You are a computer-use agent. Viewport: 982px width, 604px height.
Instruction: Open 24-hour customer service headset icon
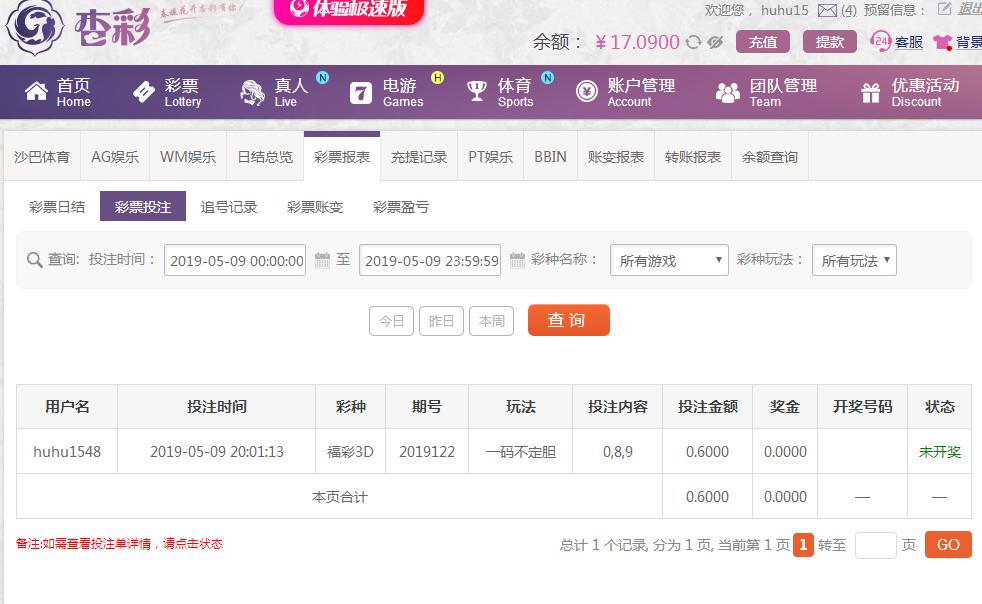click(881, 42)
